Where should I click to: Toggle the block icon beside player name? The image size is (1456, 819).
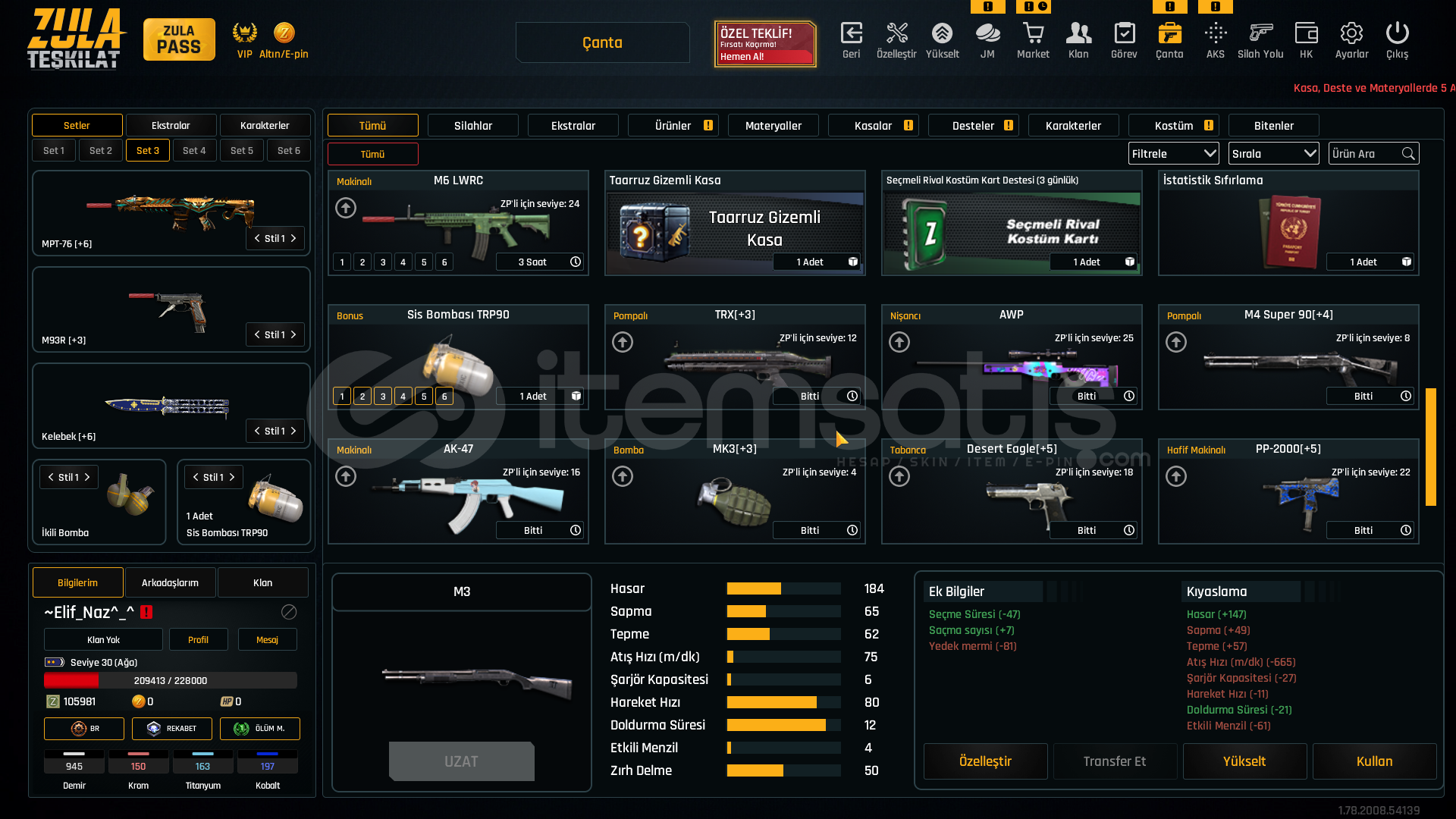tap(289, 612)
